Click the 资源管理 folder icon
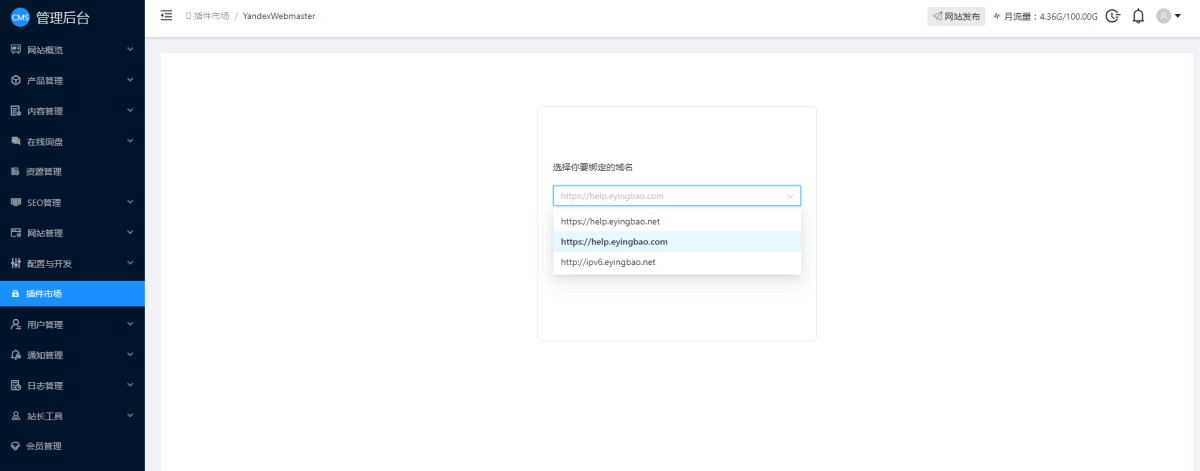Image resolution: width=1200 pixels, height=471 pixels. (15, 171)
